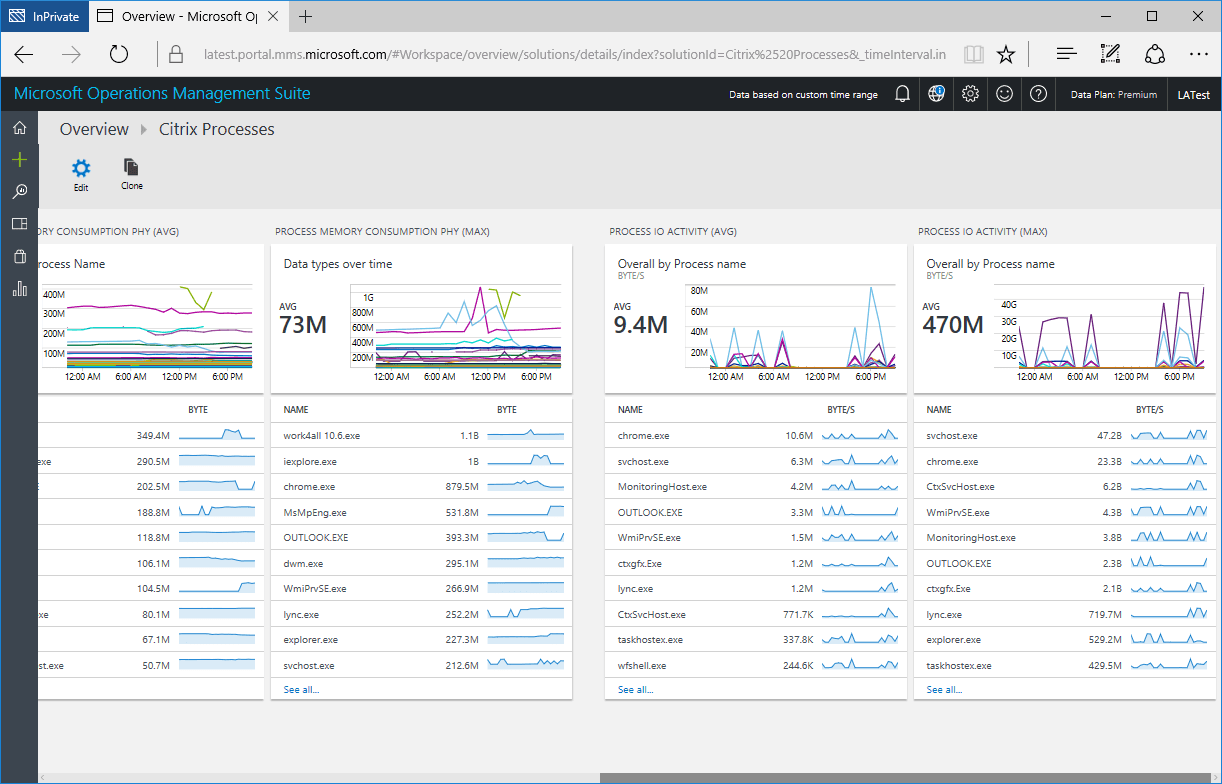
Task: Select WmiPrvSE.exe row with 266.9M
Action: (421, 589)
